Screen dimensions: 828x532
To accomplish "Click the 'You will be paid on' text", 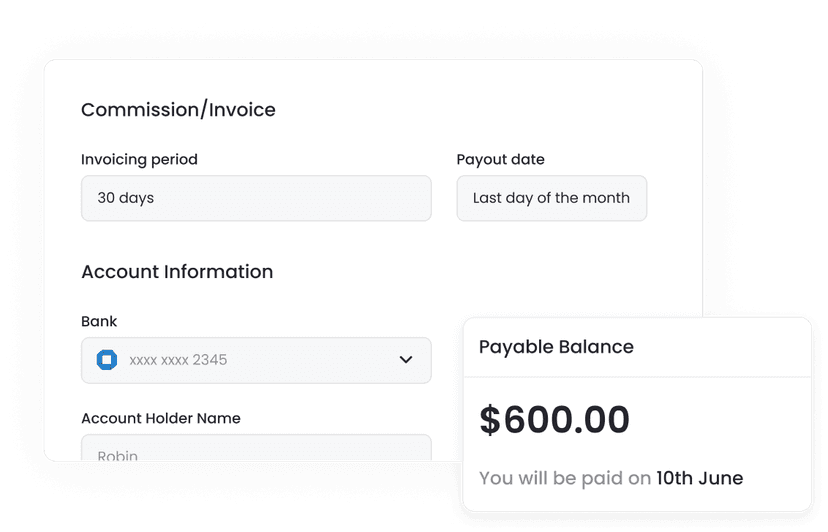I will click(565, 478).
